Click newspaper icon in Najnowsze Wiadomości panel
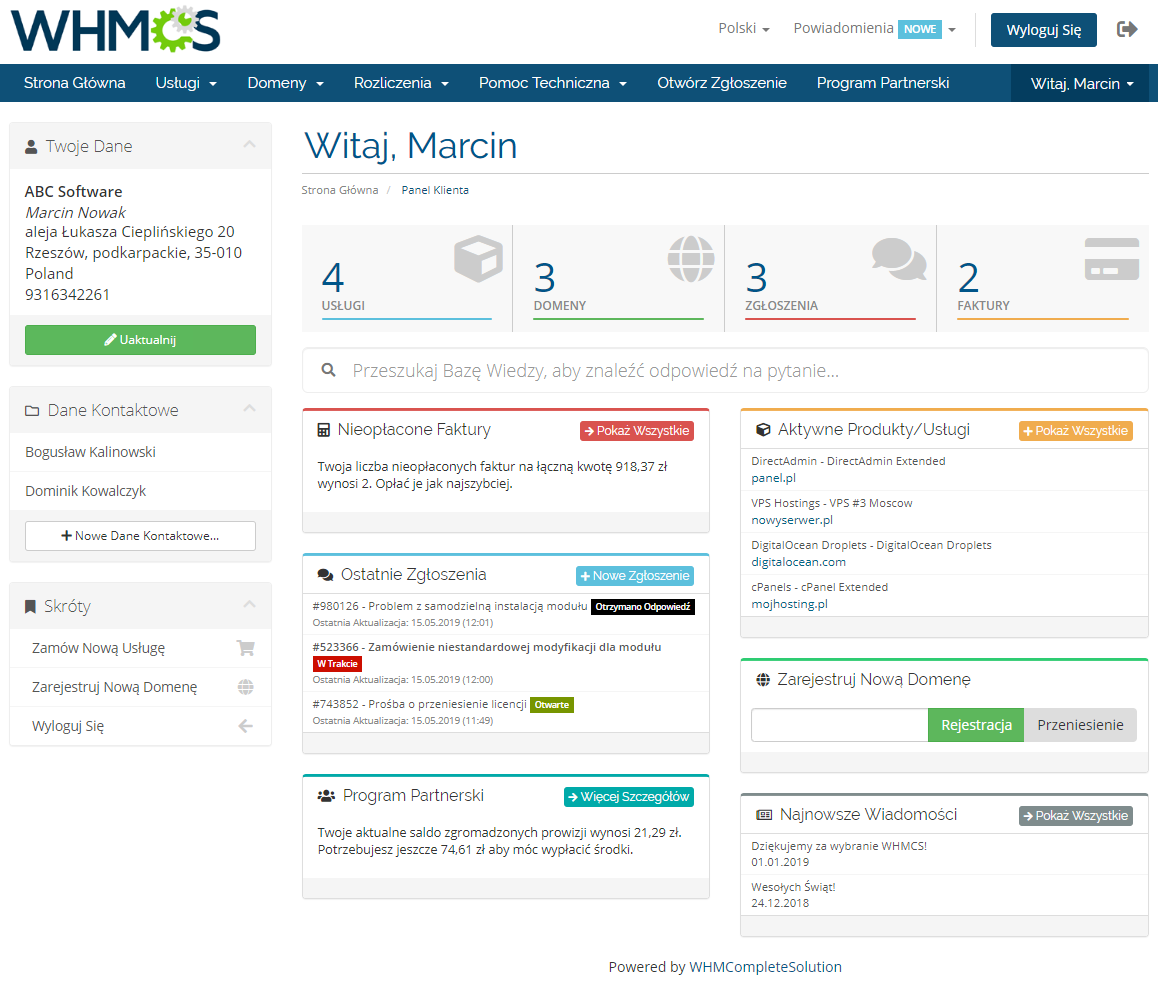1158x982 pixels. coord(764,815)
